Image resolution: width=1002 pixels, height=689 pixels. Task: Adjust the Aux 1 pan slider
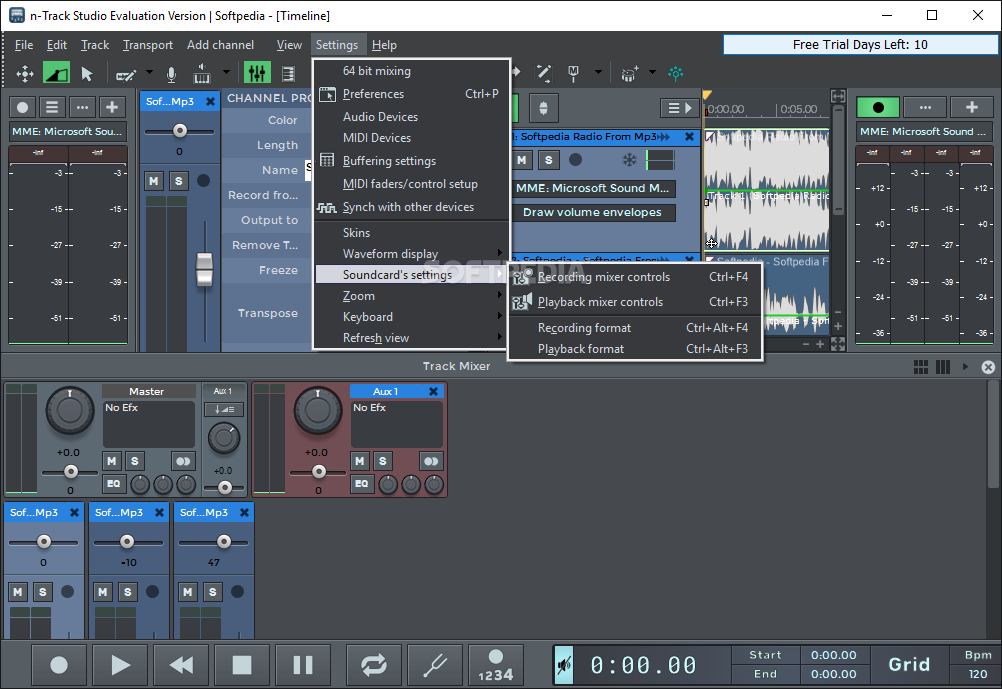point(318,472)
